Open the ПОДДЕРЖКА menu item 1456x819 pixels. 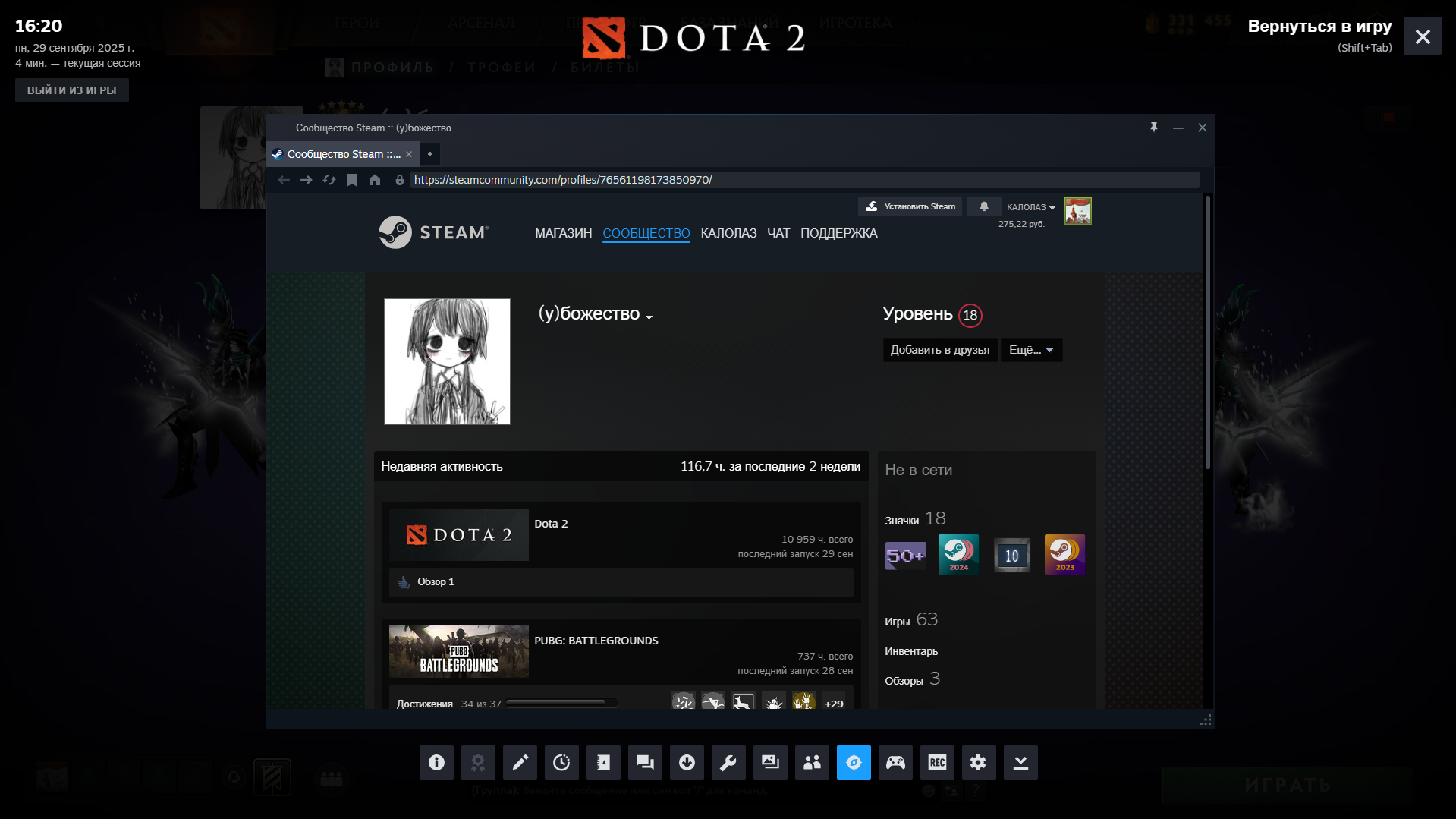click(838, 233)
